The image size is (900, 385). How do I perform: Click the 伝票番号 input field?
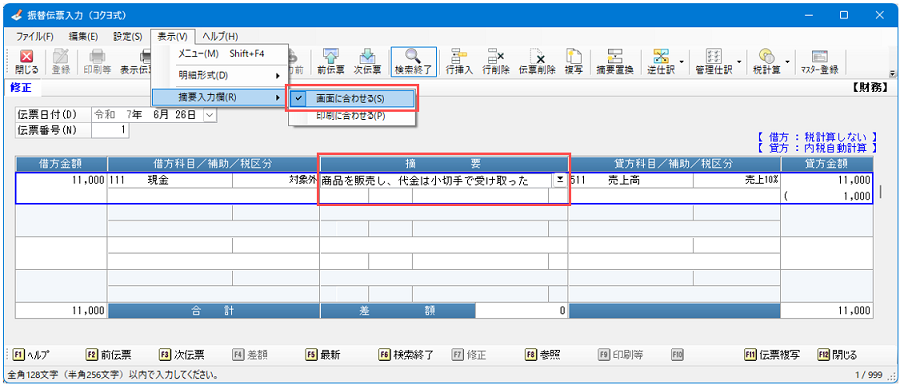click(x=110, y=130)
